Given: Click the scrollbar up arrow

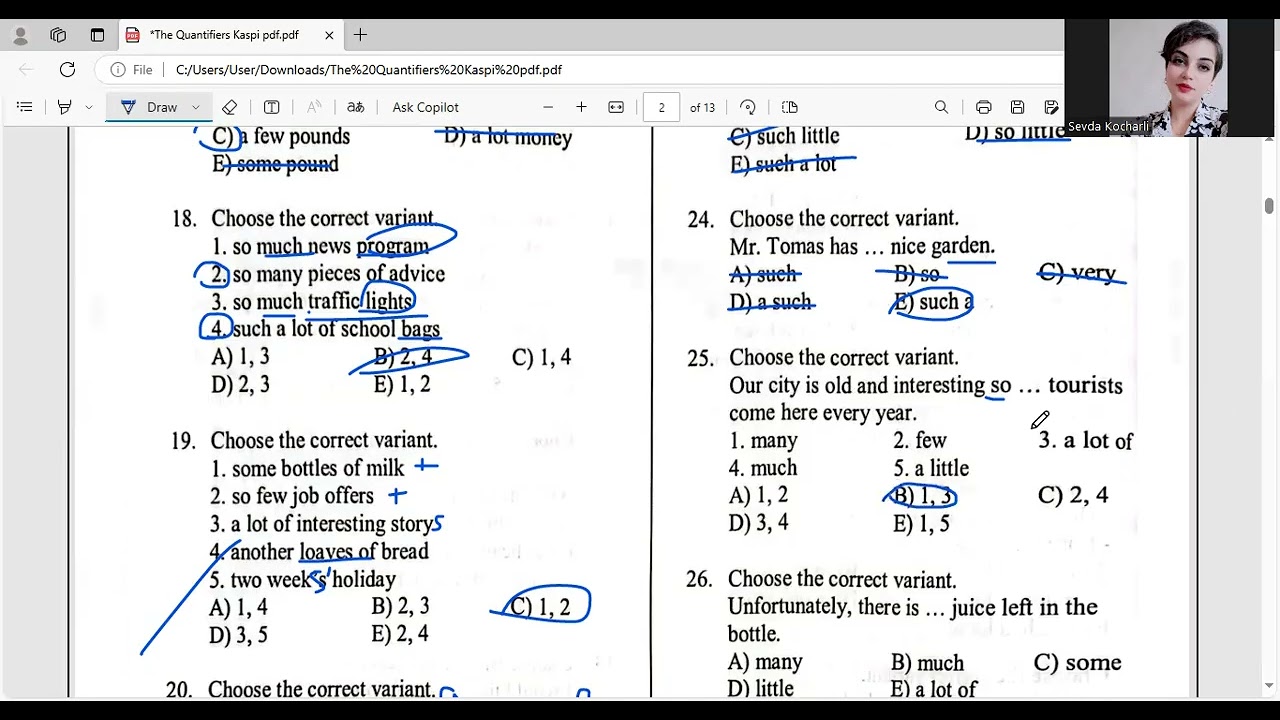Looking at the screenshot, I should point(1269,138).
